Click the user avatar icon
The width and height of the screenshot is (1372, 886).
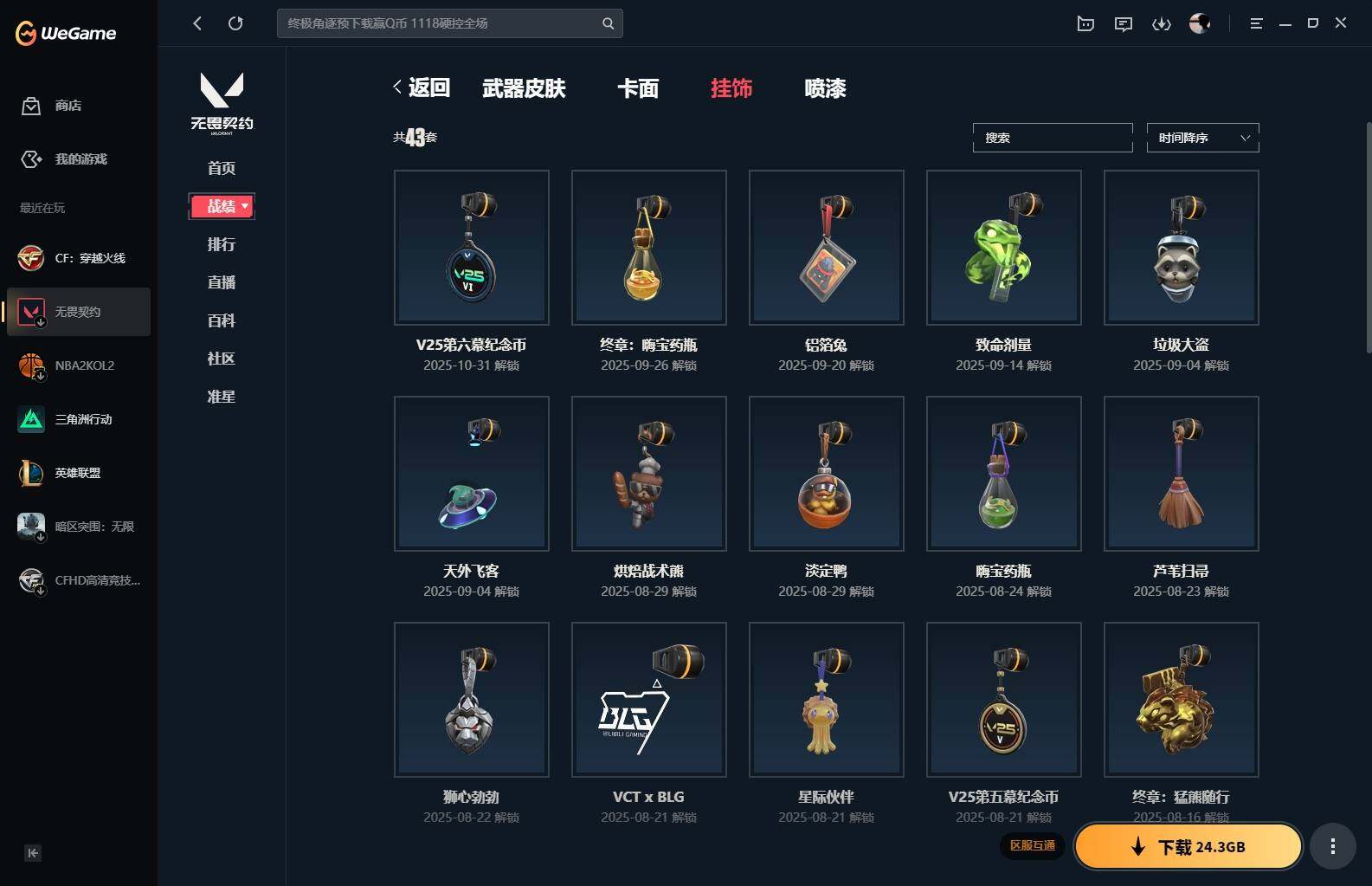[x=1200, y=23]
